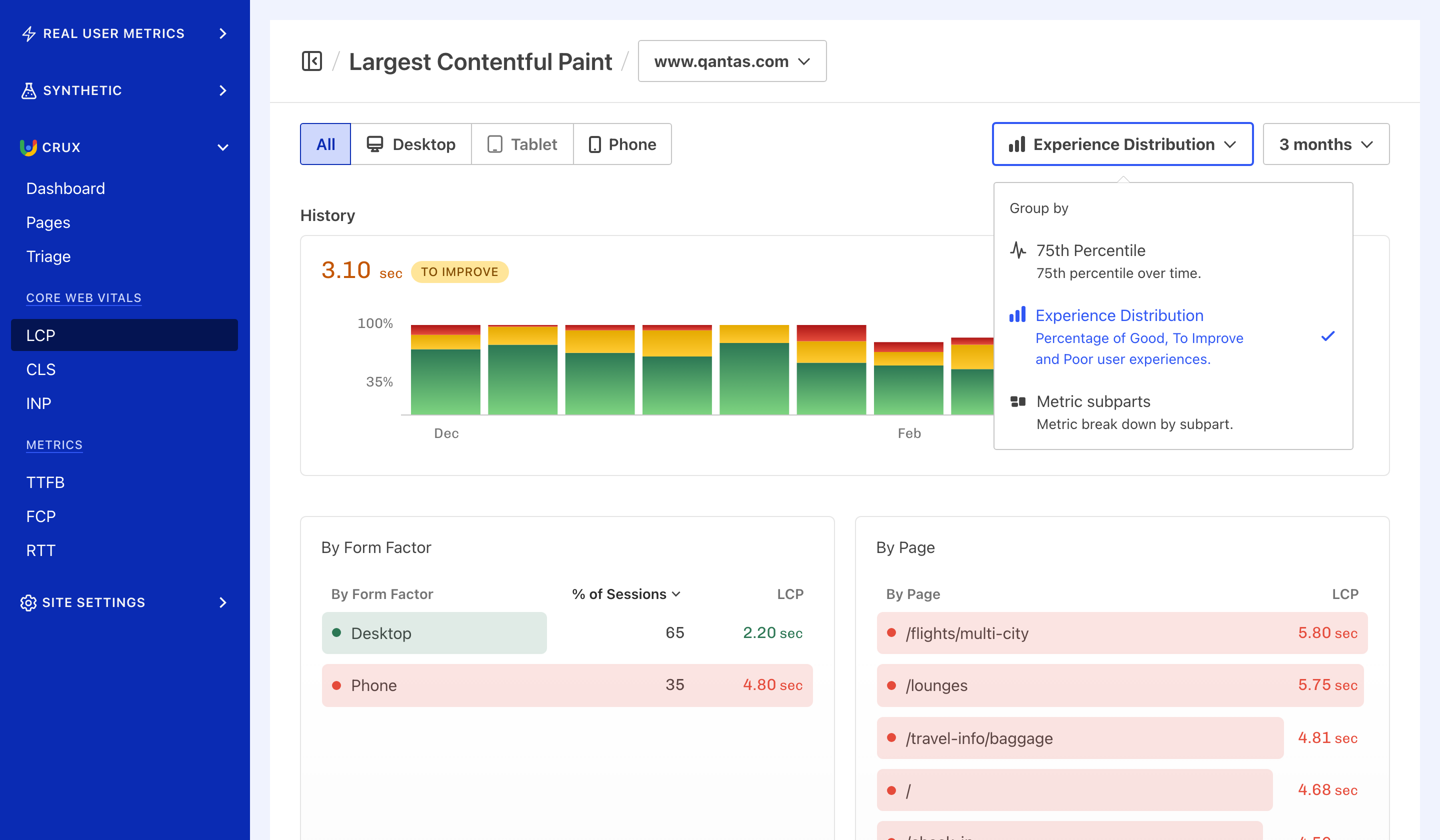Enable the All devices filter

(325, 144)
